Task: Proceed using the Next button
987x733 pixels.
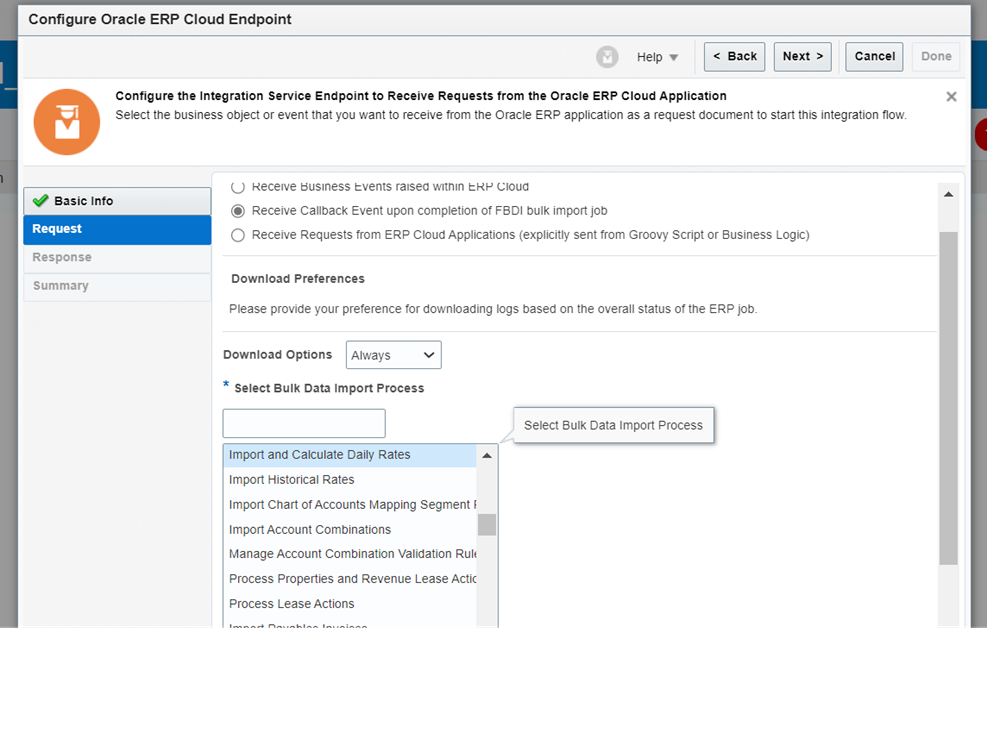Action: pyautogui.click(x=803, y=57)
